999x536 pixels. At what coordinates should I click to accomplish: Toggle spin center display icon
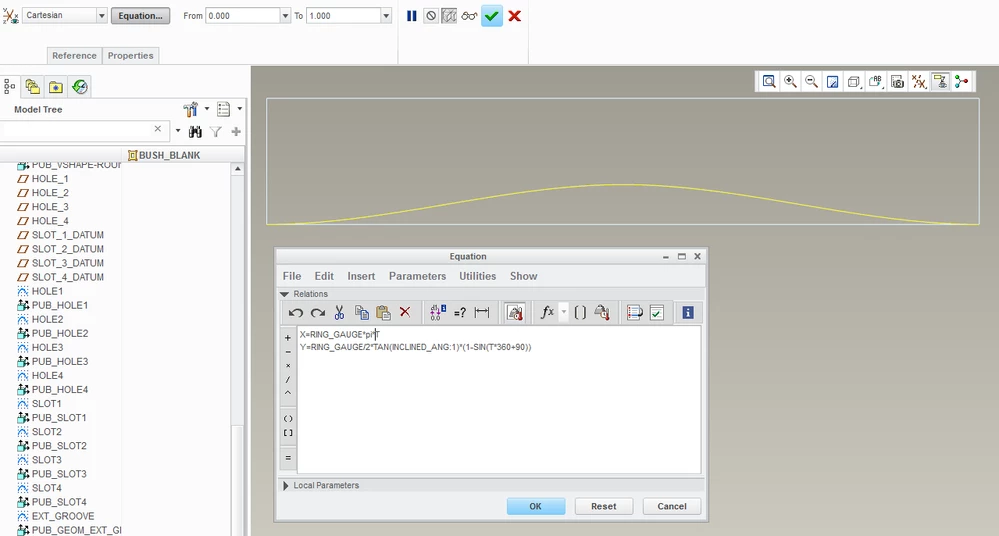(961, 82)
